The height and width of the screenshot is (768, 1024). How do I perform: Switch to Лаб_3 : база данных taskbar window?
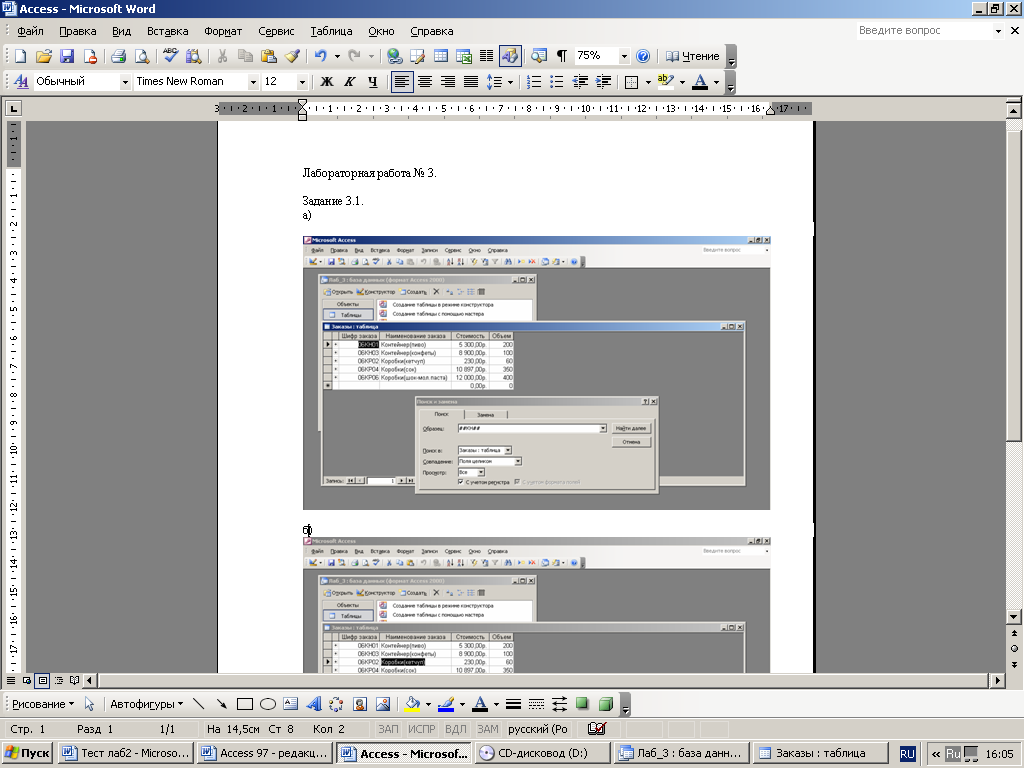[682, 753]
